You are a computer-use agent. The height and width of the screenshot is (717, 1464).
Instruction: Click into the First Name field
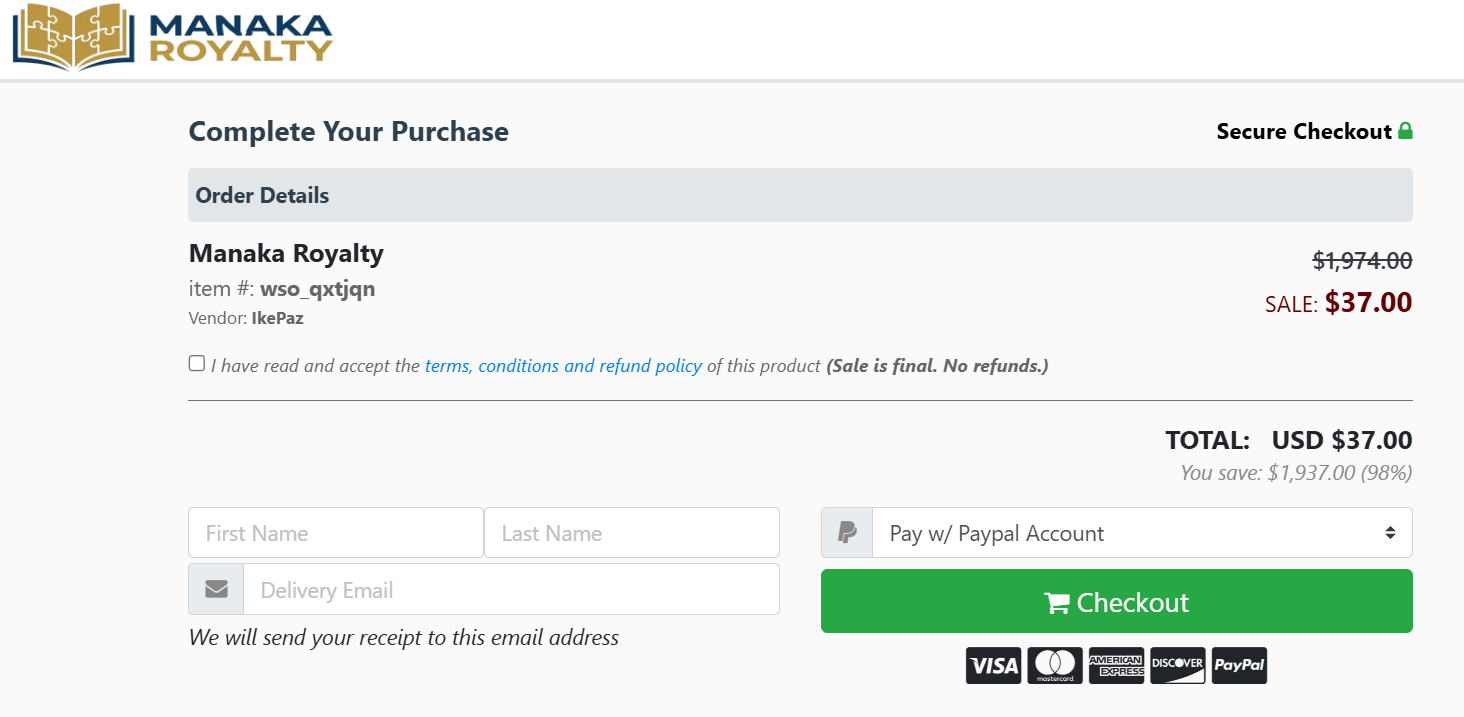coord(335,532)
